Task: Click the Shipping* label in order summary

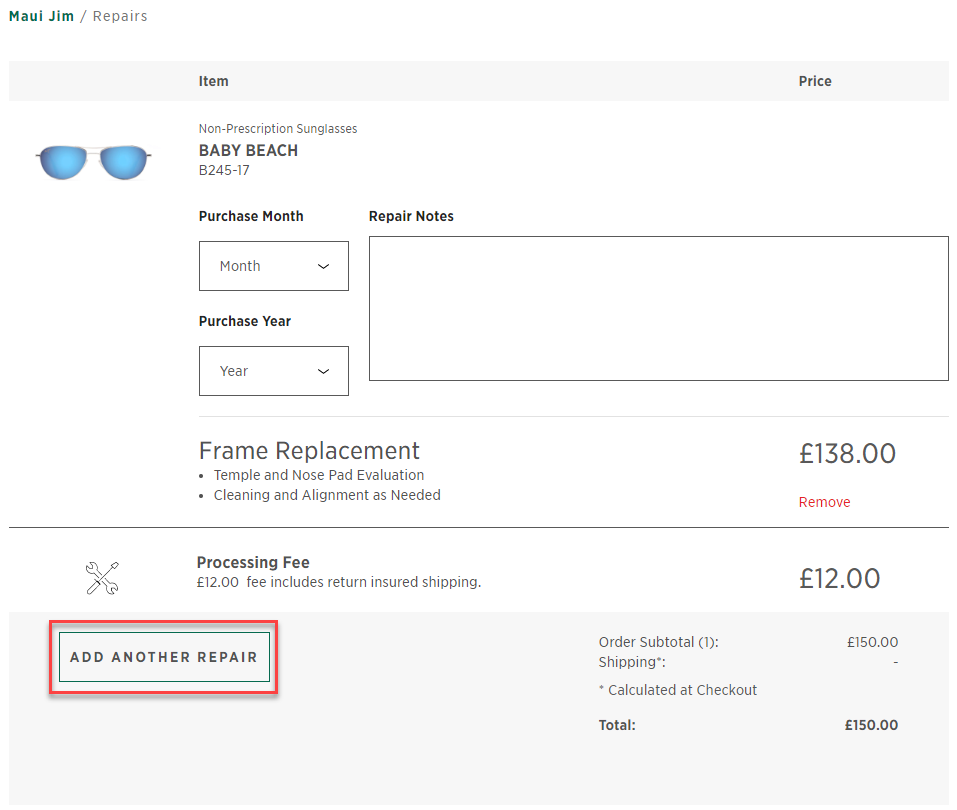Action: 632,662
